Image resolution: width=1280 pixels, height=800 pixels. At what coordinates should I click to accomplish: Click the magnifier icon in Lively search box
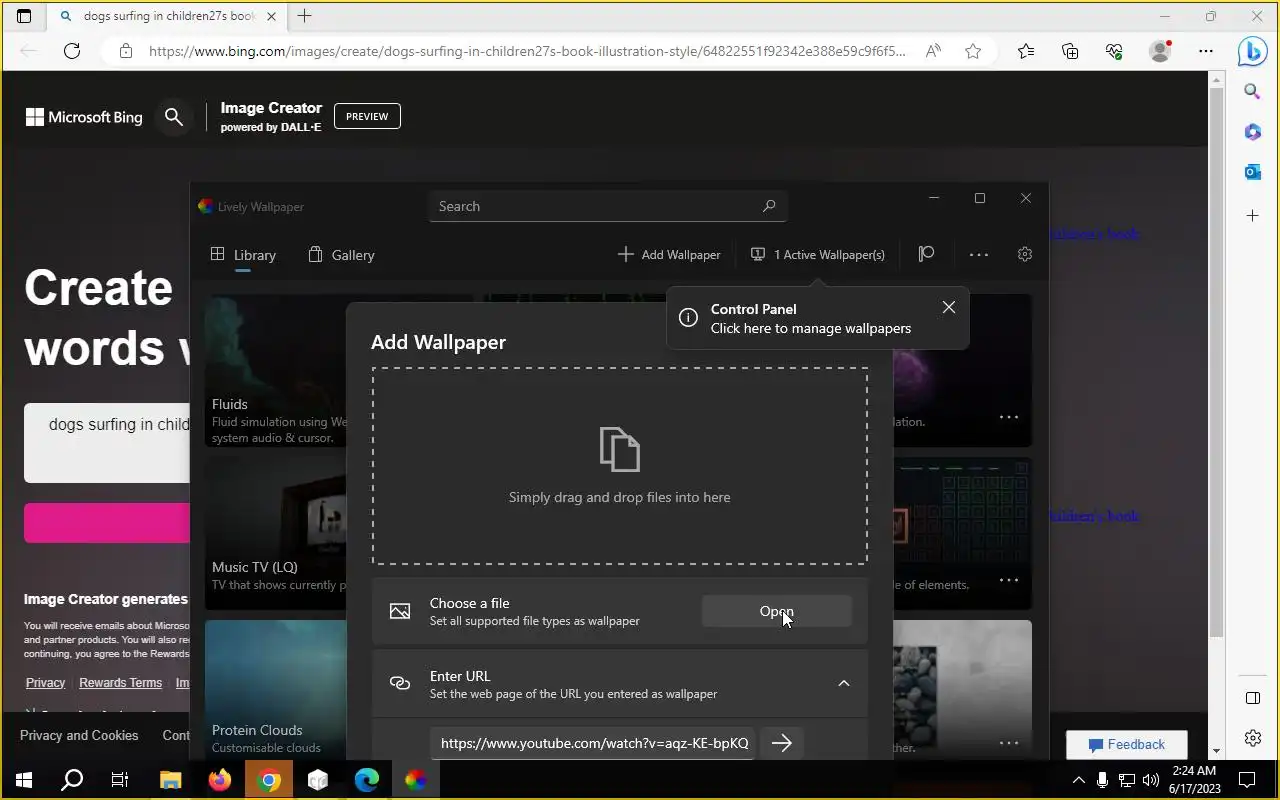[769, 206]
